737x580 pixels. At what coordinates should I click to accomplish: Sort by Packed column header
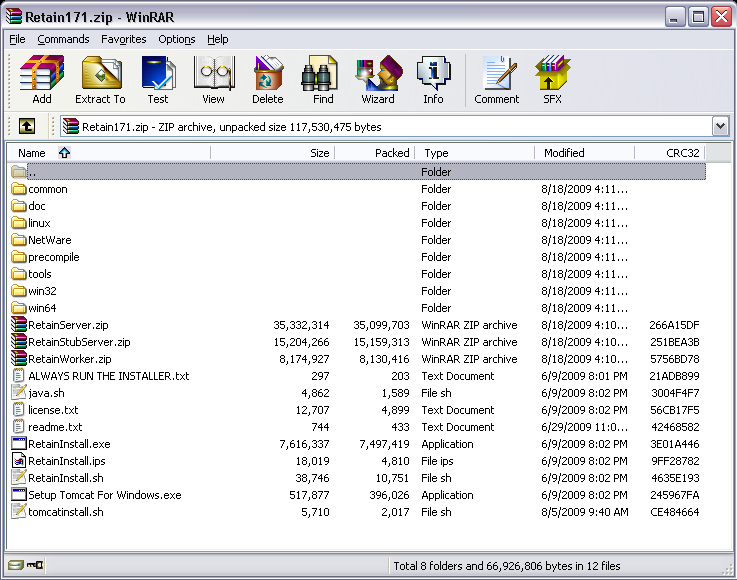tap(375, 153)
